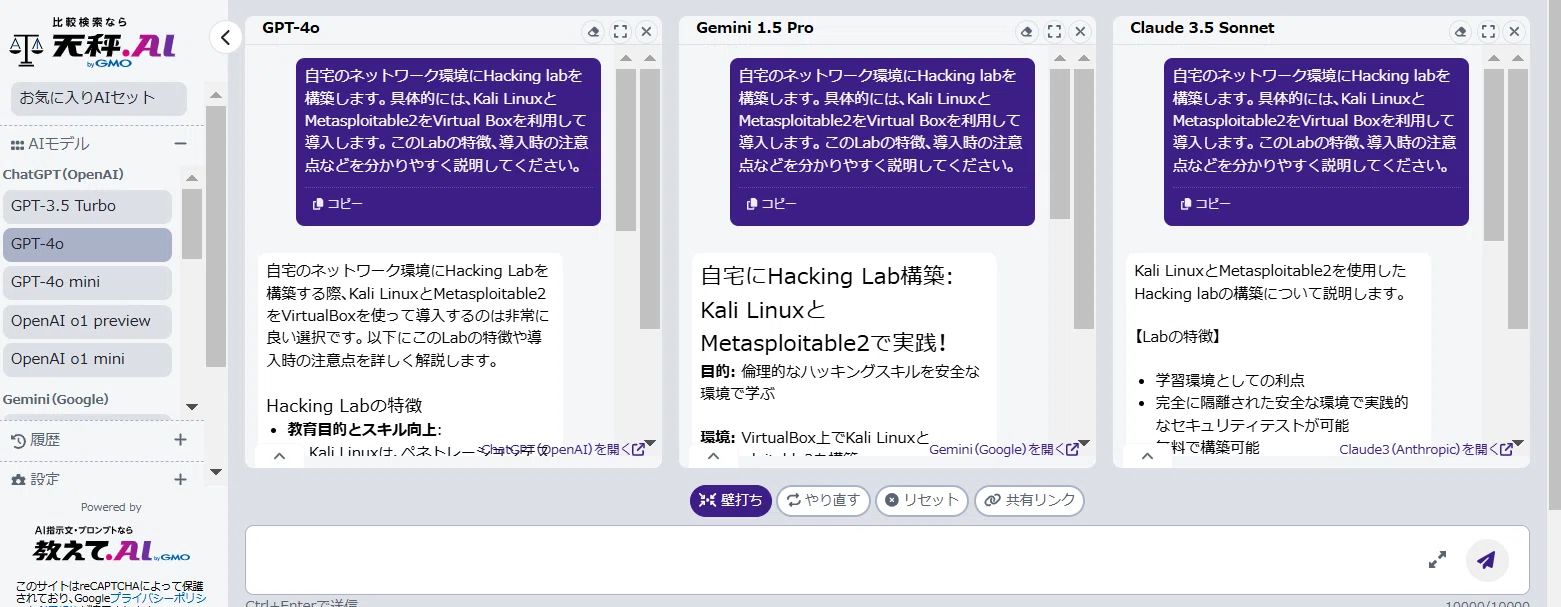Expand the prompt input with the arrows icon
The image size is (1561, 607).
[x=1437, y=560]
